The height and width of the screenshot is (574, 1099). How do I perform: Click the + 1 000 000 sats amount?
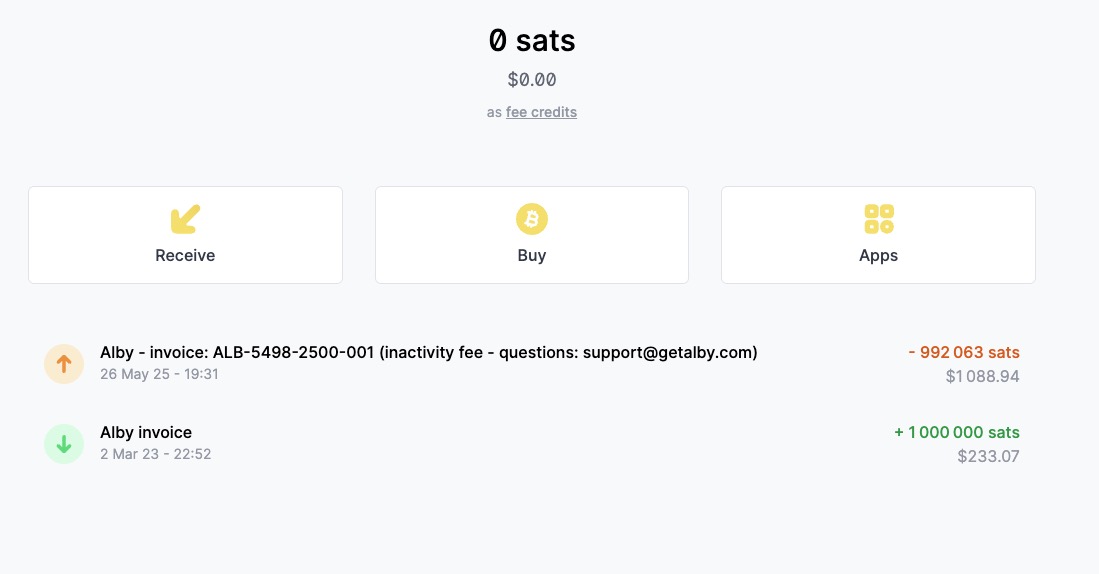957,432
